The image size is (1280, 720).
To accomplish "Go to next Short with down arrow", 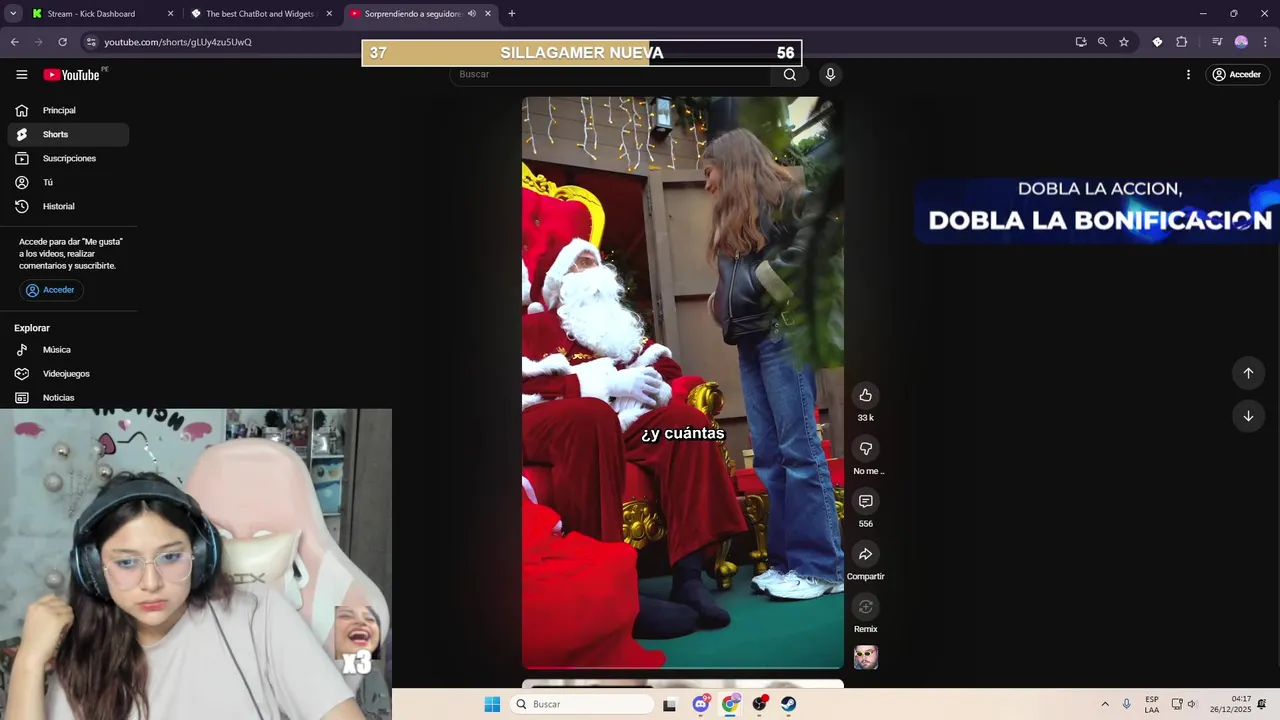I will 1248,416.
